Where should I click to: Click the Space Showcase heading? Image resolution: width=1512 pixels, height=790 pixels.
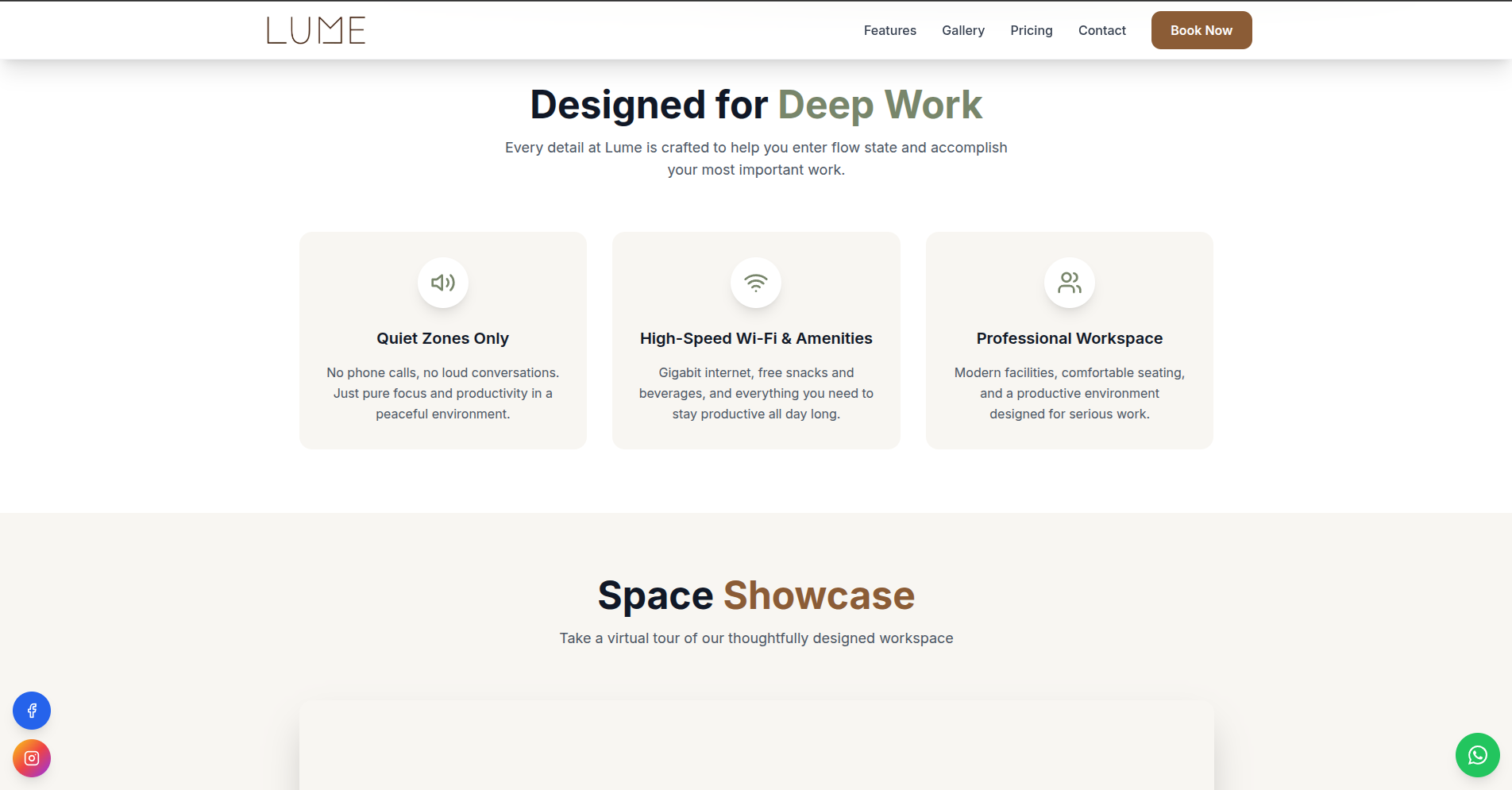click(x=755, y=595)
